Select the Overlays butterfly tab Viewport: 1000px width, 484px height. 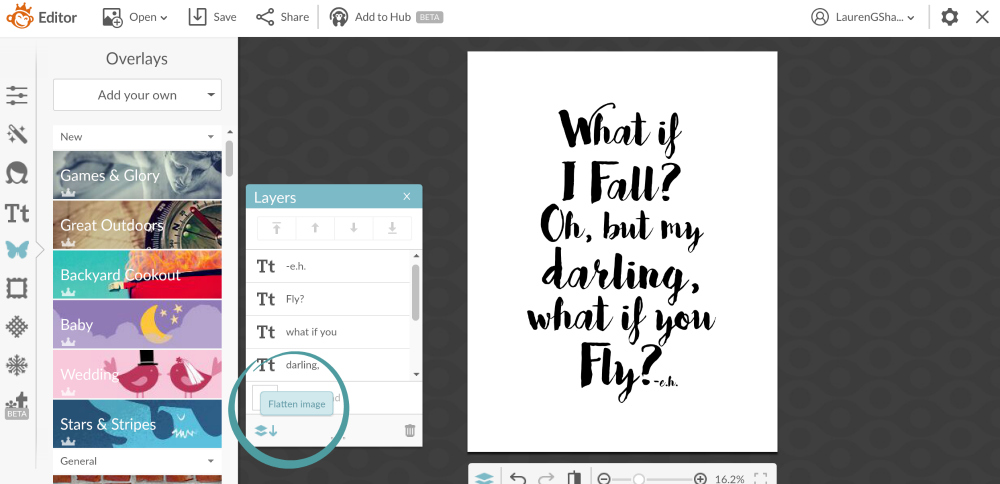pos(17,249)
